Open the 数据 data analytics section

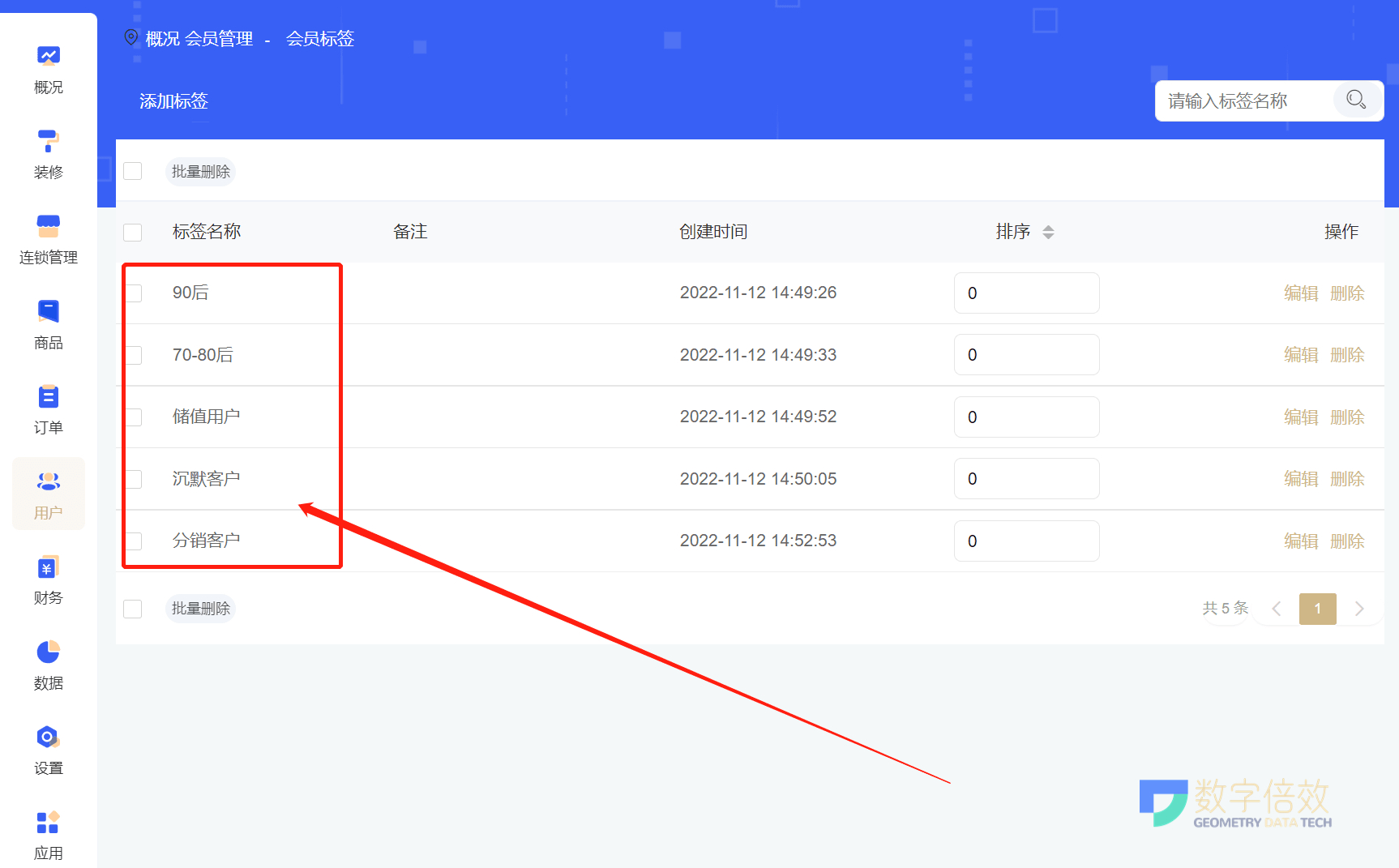(48, 665)
